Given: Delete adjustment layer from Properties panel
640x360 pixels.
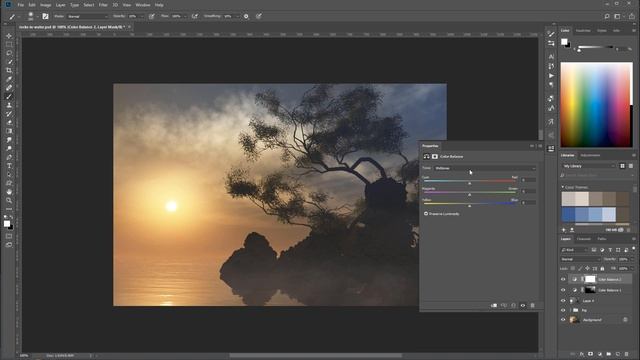Looking at the screenshot, I should tap(532, 305).
